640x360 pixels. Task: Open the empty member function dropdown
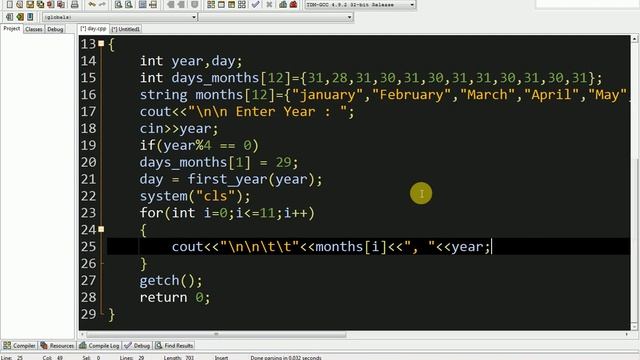[276, 17]
